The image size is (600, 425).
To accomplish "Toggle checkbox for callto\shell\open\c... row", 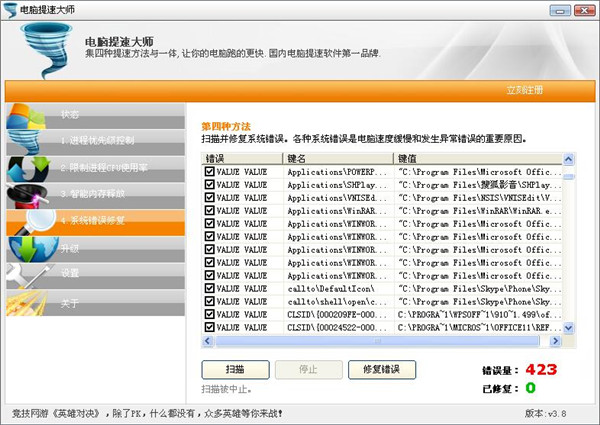I will (209, 301).
